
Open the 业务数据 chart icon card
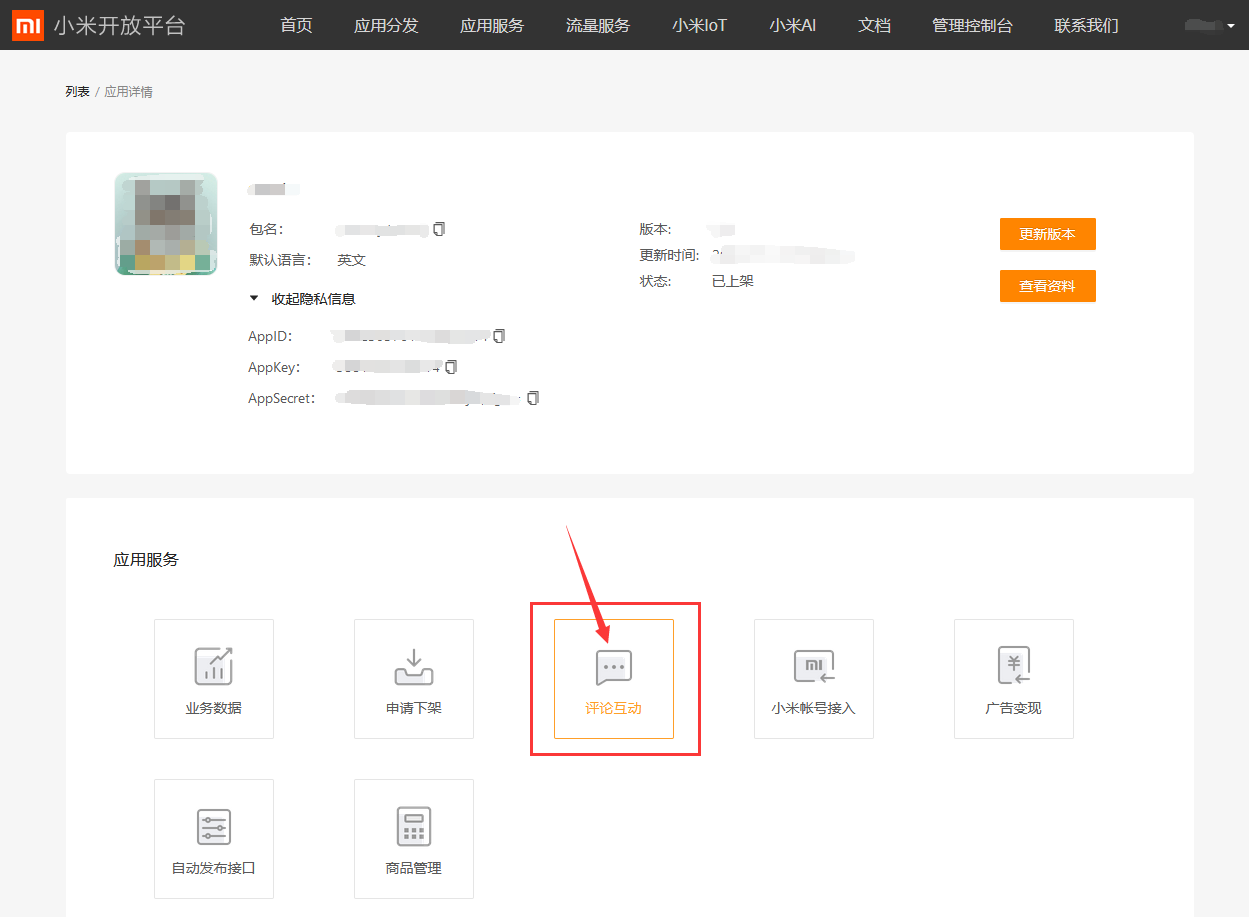click(x=214, y=679)
